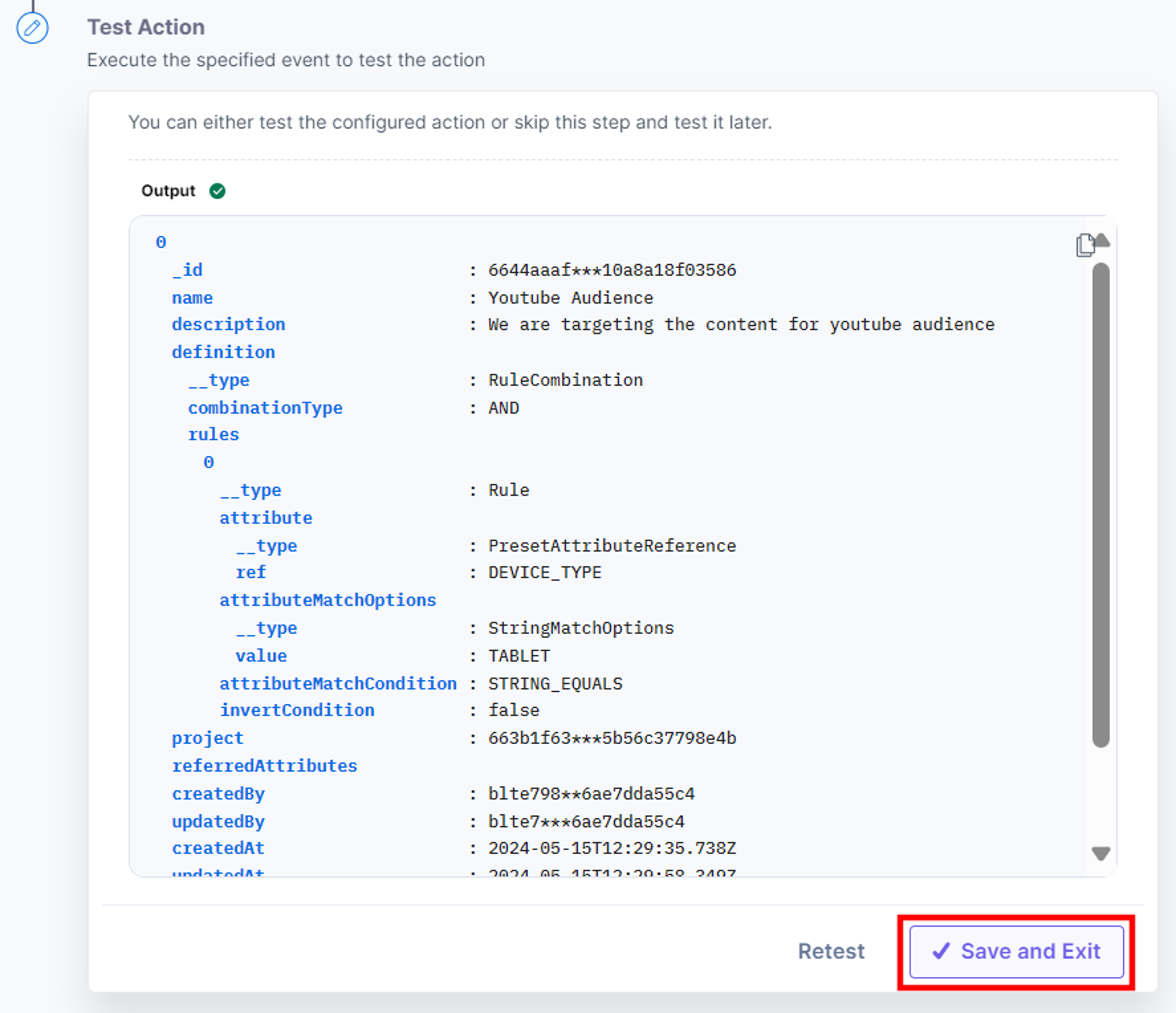Click the invertCondition key

click(297, 710)
